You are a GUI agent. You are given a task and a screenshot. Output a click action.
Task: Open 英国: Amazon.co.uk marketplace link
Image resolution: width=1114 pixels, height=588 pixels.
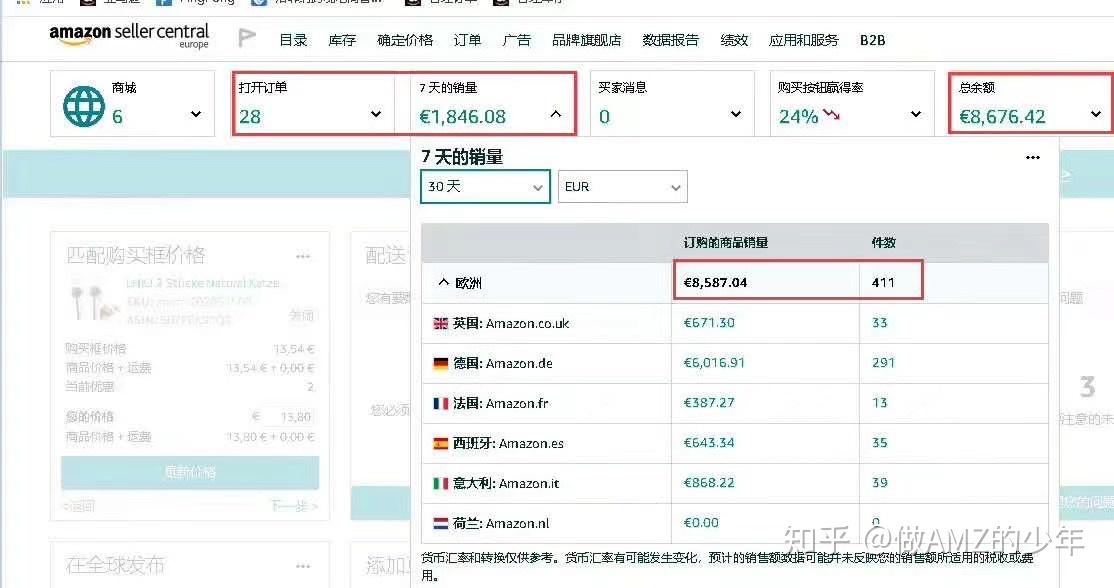coord(512,323)
